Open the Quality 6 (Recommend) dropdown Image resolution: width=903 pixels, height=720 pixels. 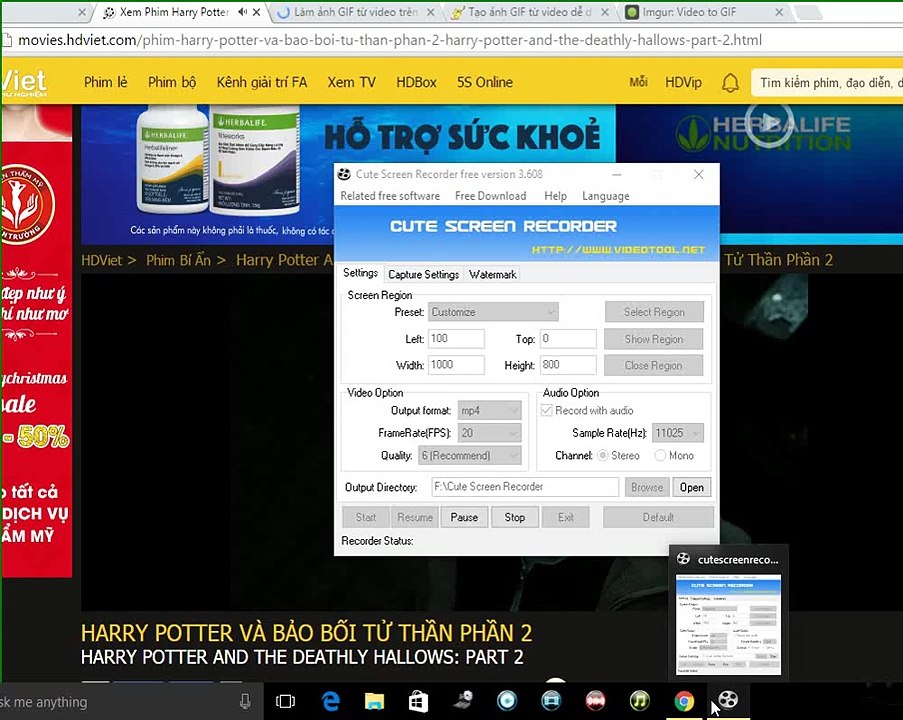[x=469, y=455]
